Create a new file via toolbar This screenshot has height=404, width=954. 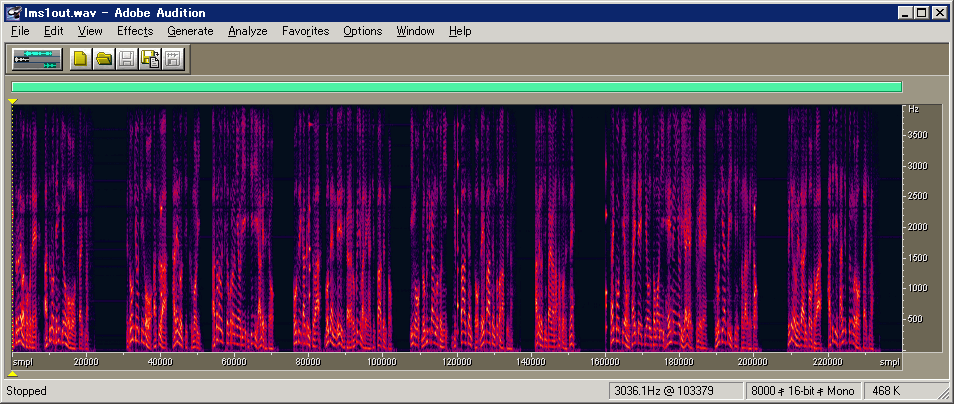click(81, 59)
